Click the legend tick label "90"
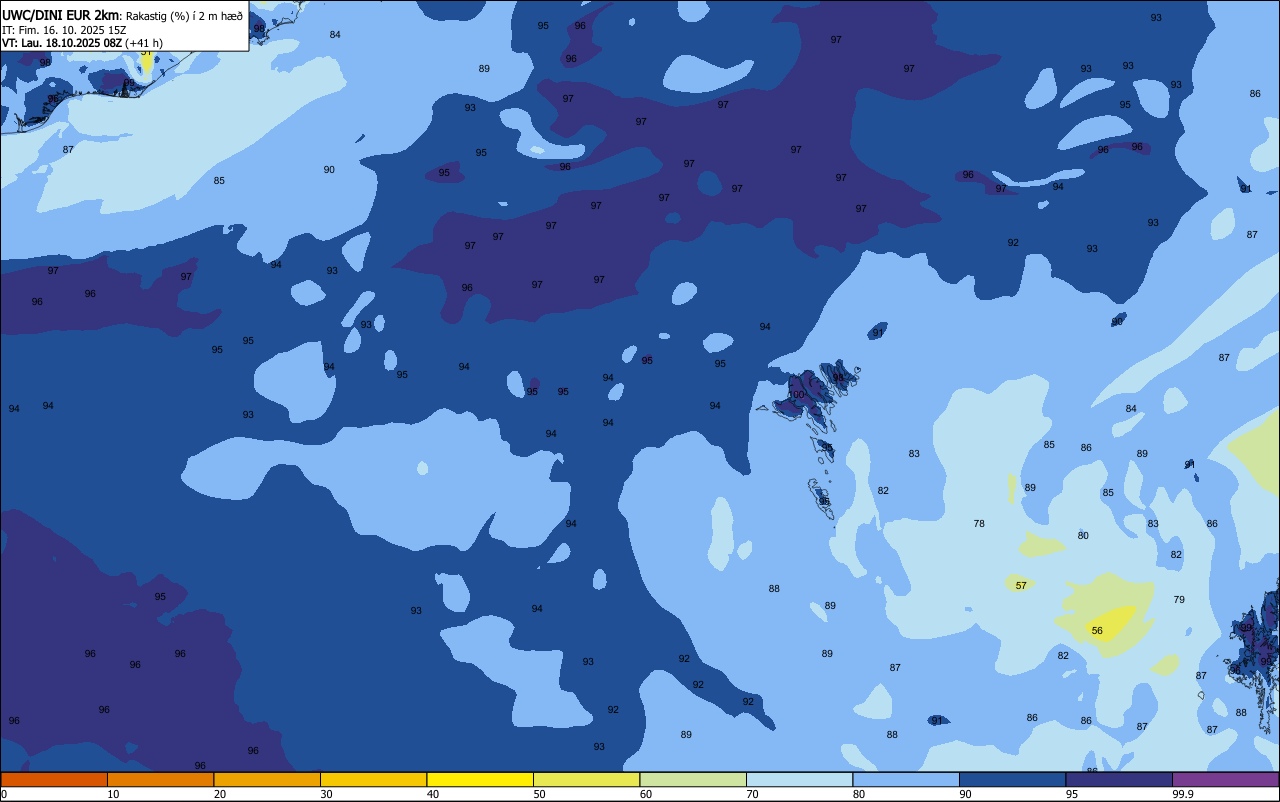Viewport: 1280px width, 802px height. click(966, 794)
